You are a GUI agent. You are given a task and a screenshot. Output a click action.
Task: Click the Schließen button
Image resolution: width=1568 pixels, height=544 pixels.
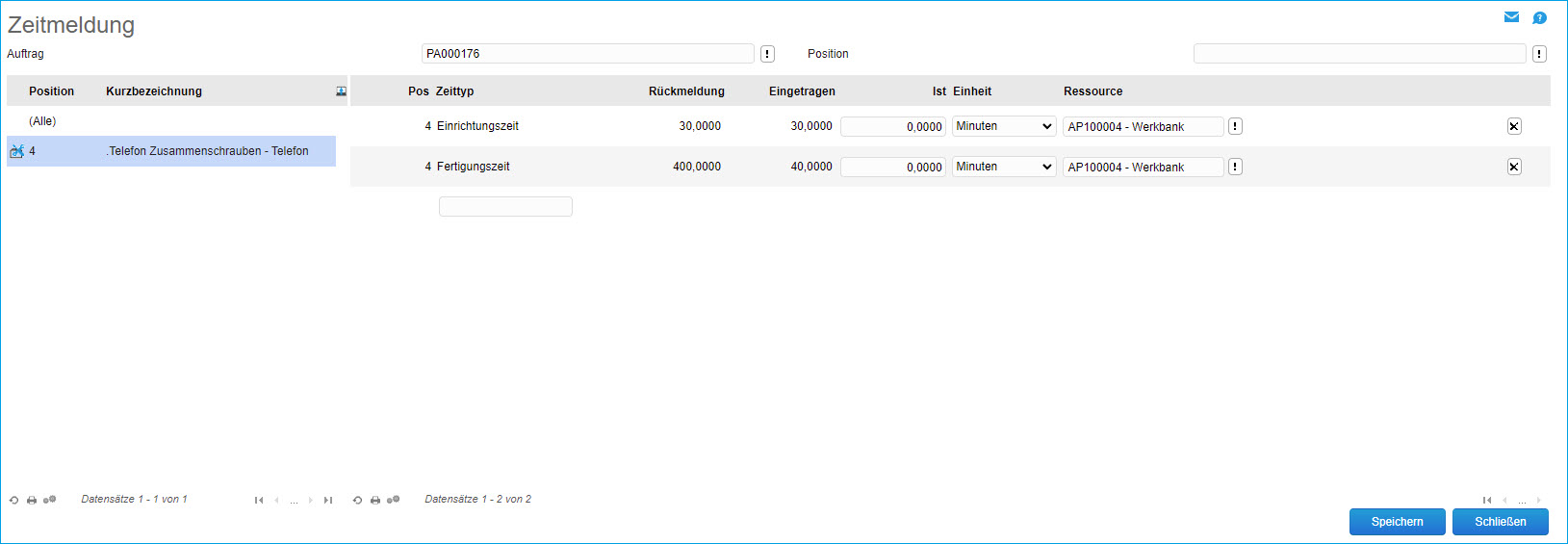(1501, 522)
